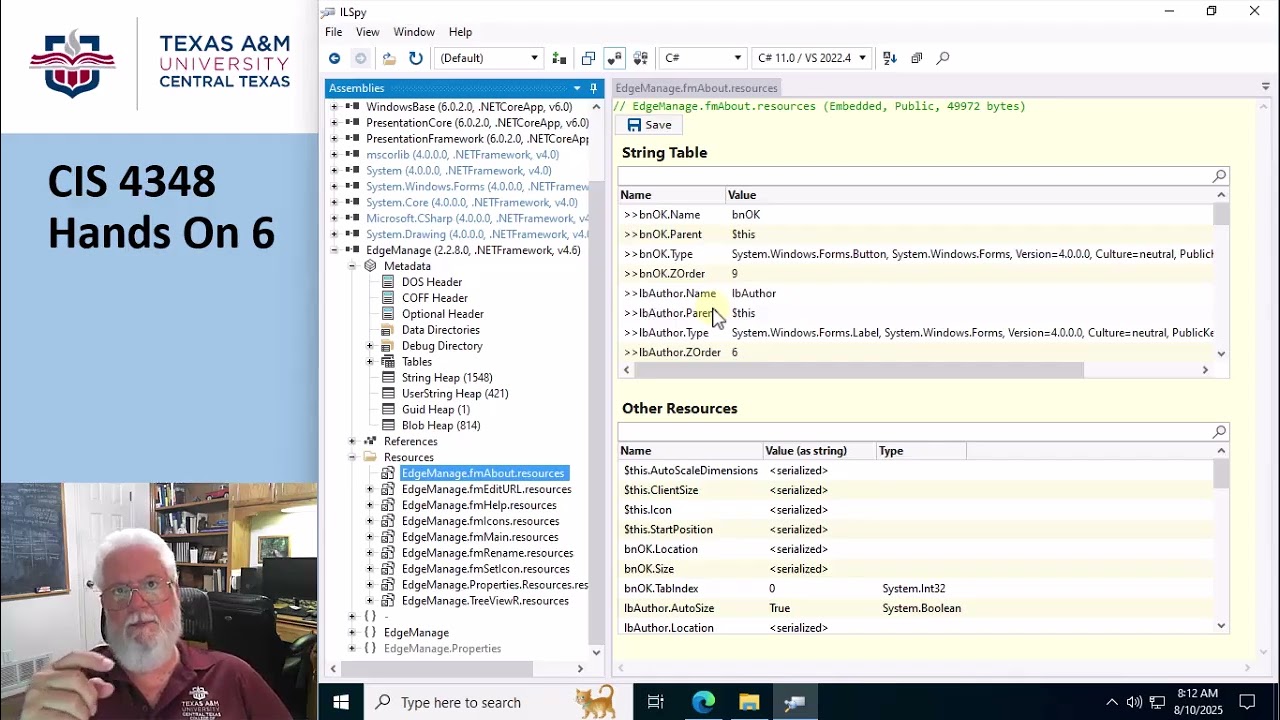
Task: Go back with the Back arrow toolbar icon
Action: pos(334,58)
